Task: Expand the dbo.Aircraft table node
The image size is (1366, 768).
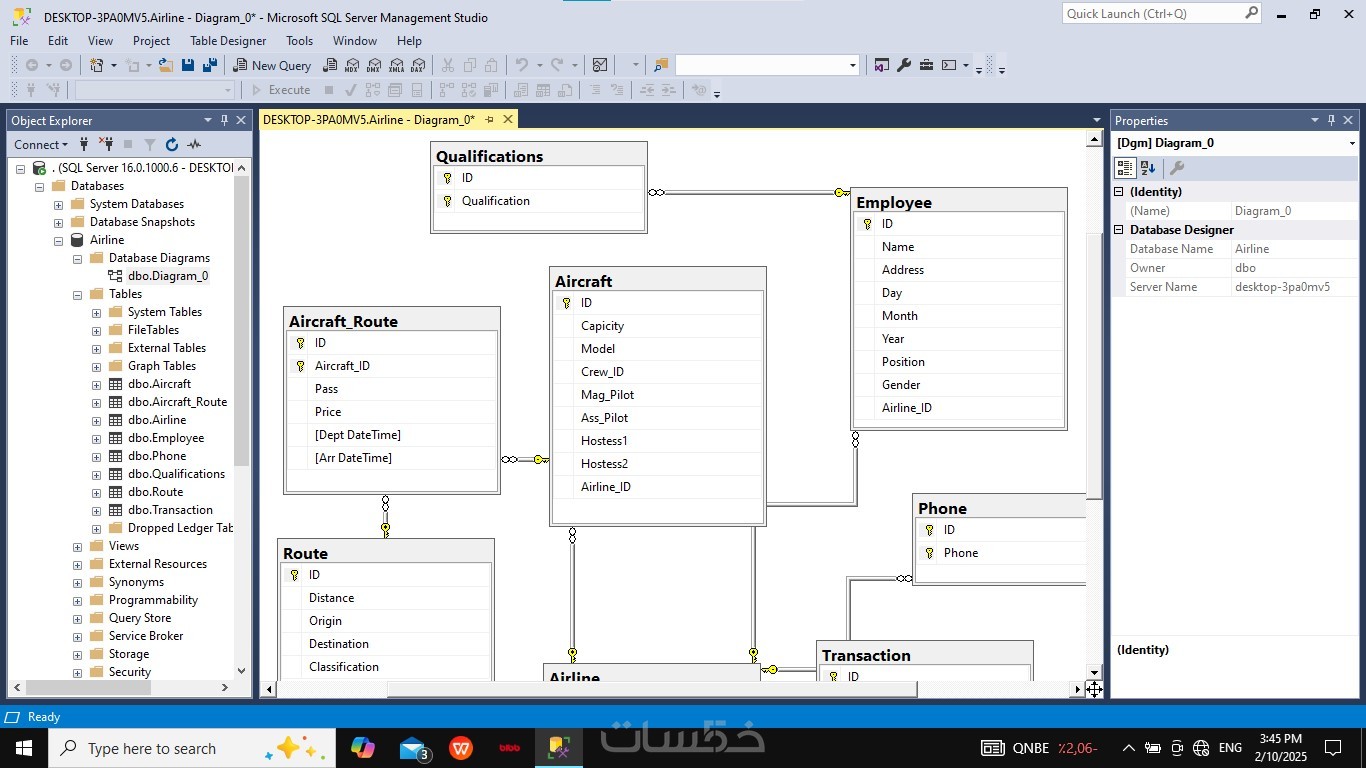Action: 97,384
